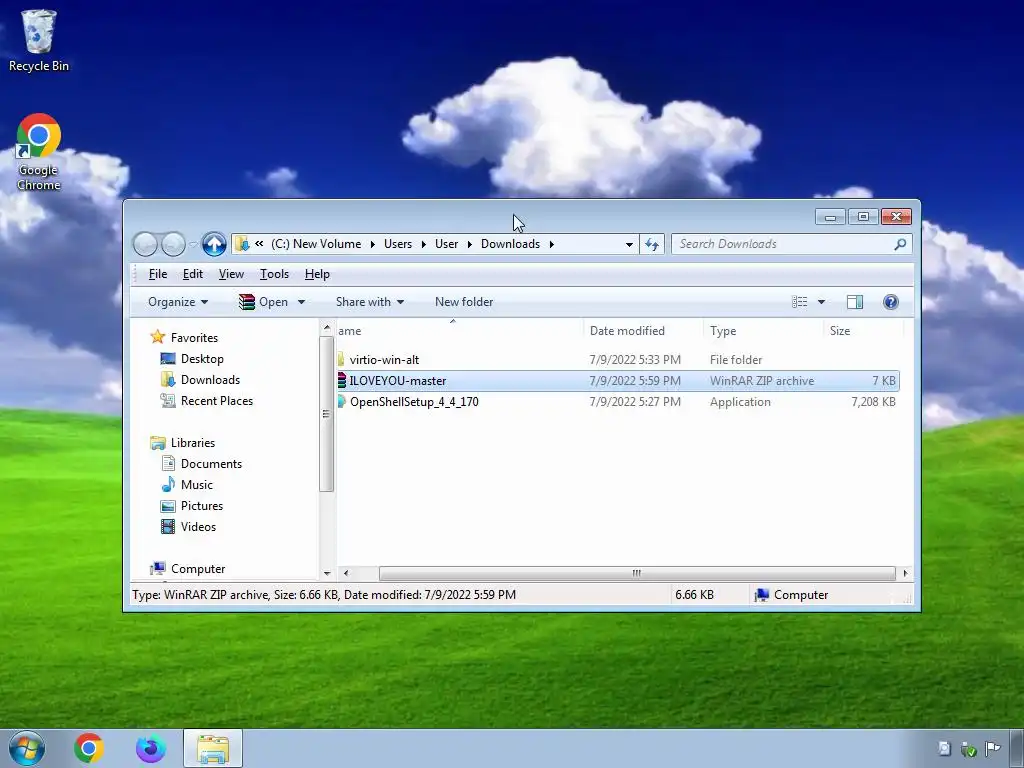Open the Action Center flag icon
The width and height of the screenshot is (1024, 768).
pos(993,748)
